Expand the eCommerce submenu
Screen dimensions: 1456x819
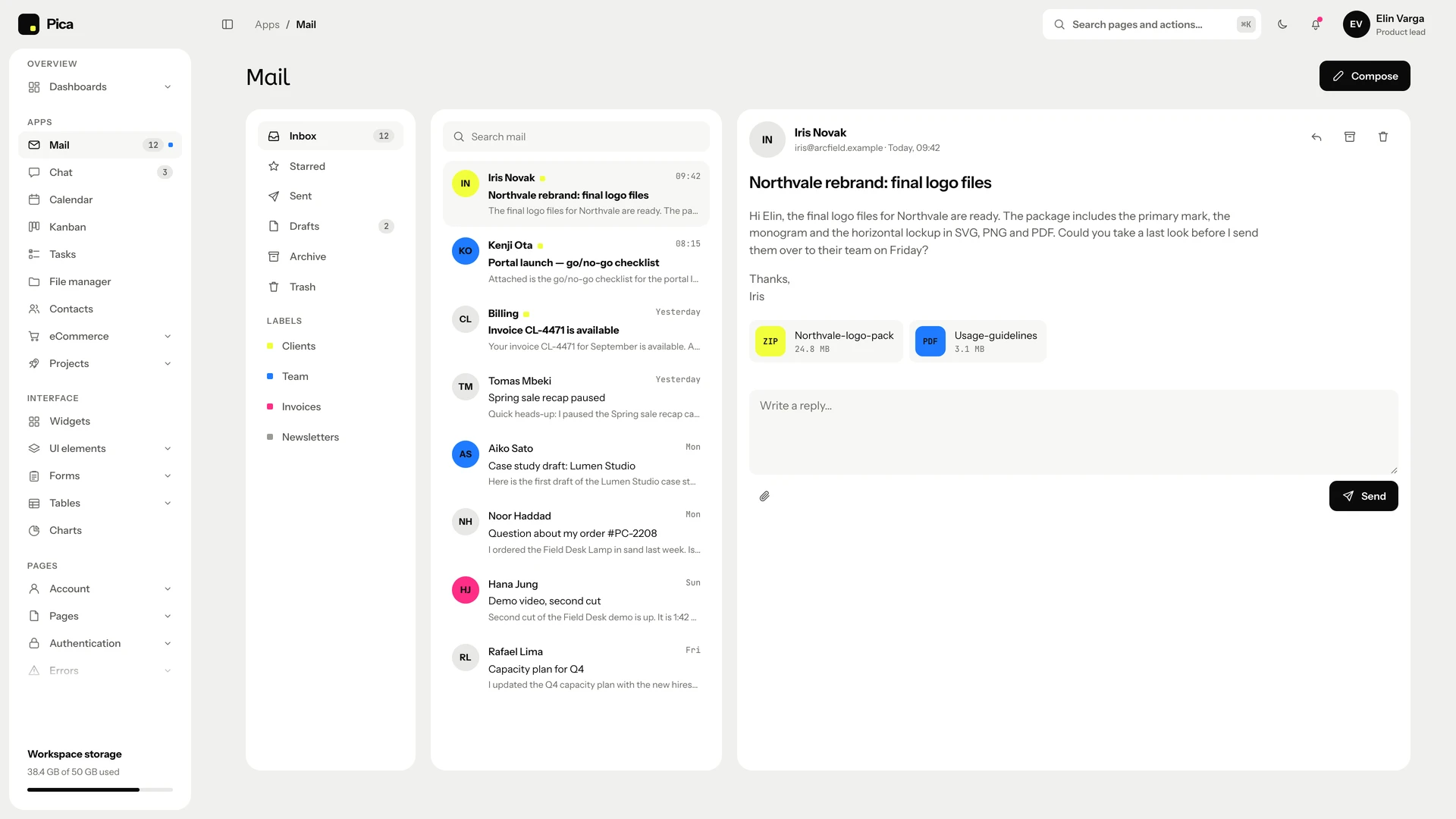(x=100, y=336)
